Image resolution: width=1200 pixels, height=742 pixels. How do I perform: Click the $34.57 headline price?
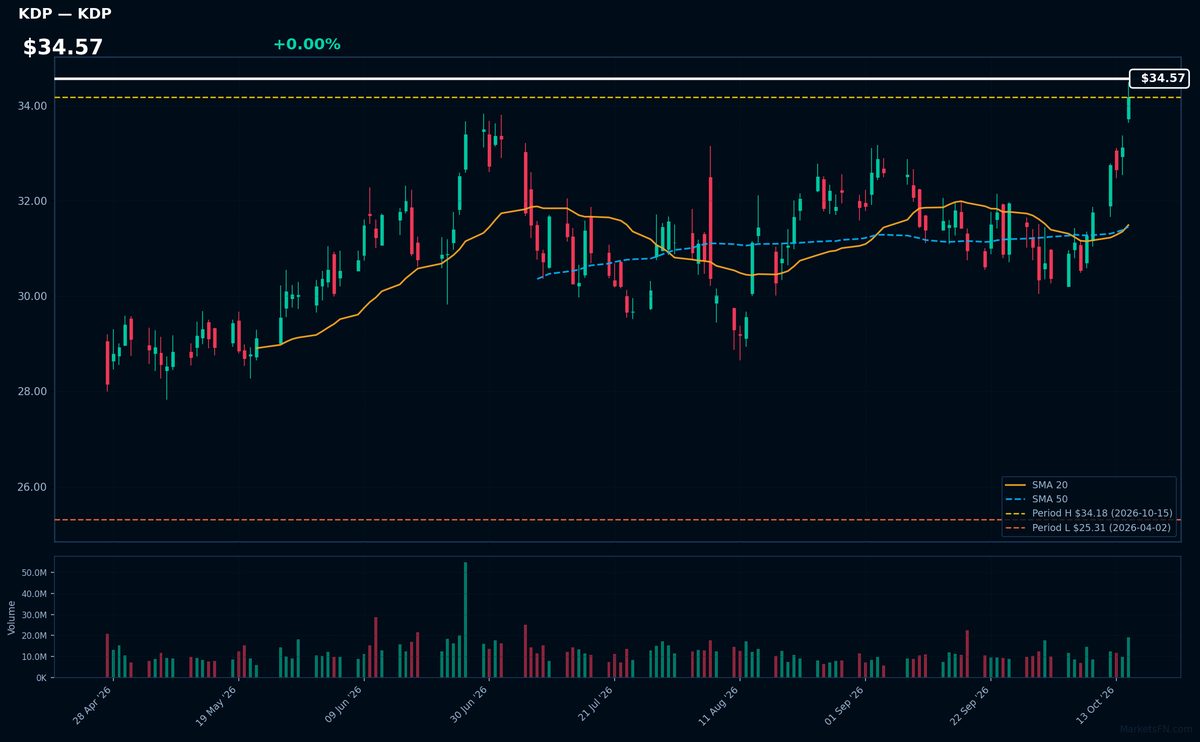pyautogui.click(x=63, y=47)
